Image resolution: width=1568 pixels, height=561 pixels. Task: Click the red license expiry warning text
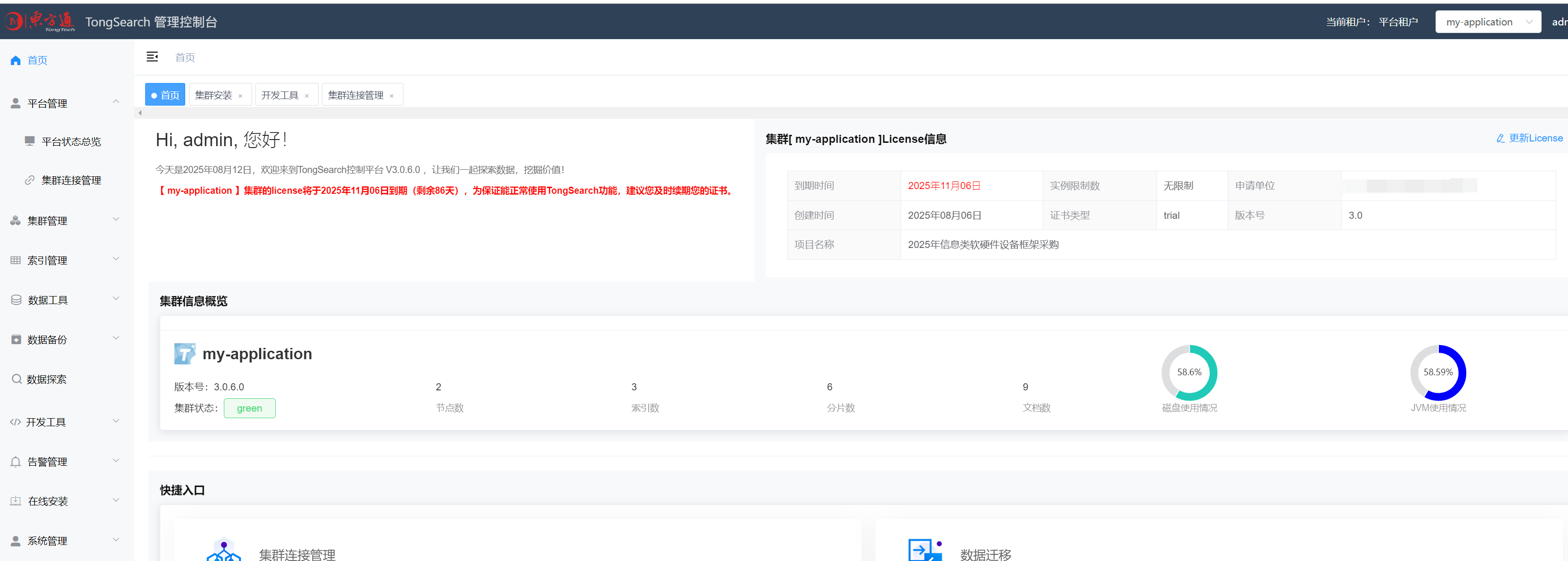(445, 190)
